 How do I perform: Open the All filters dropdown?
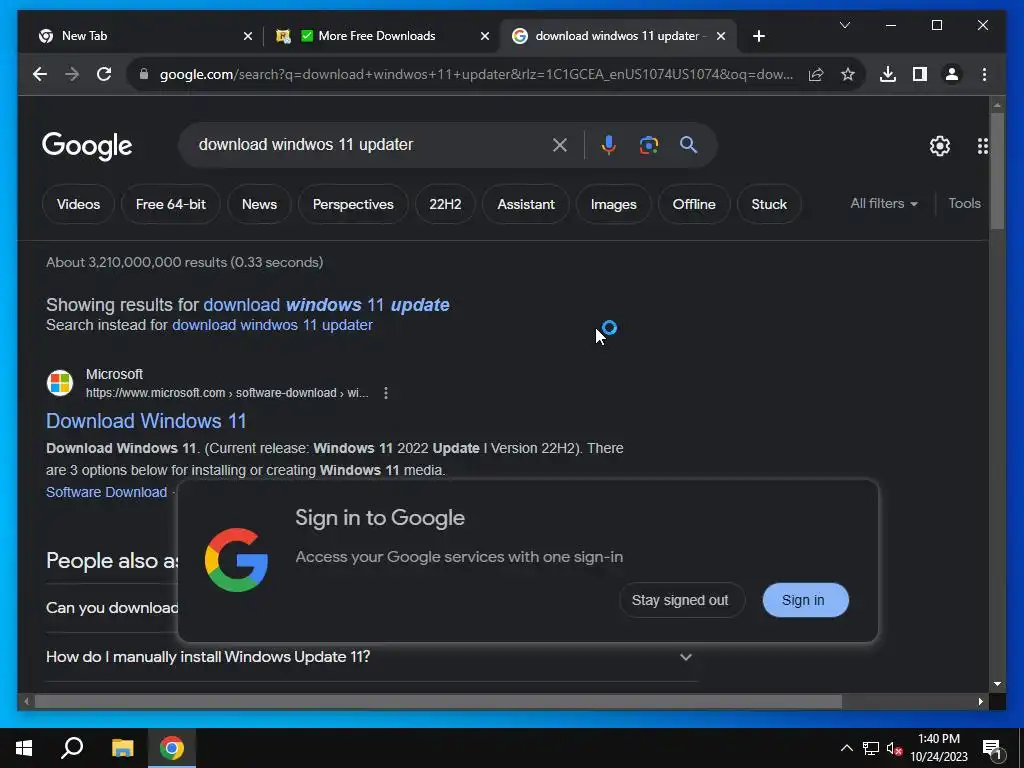click(884, 204)
